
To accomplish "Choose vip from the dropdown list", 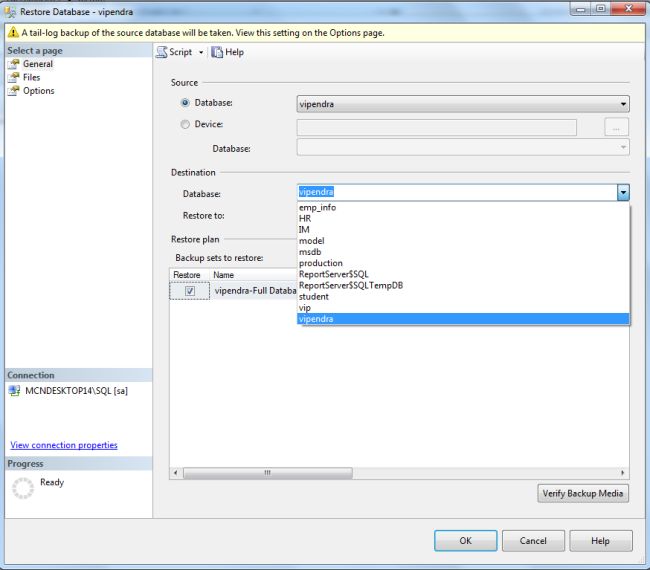I will 463,308.
